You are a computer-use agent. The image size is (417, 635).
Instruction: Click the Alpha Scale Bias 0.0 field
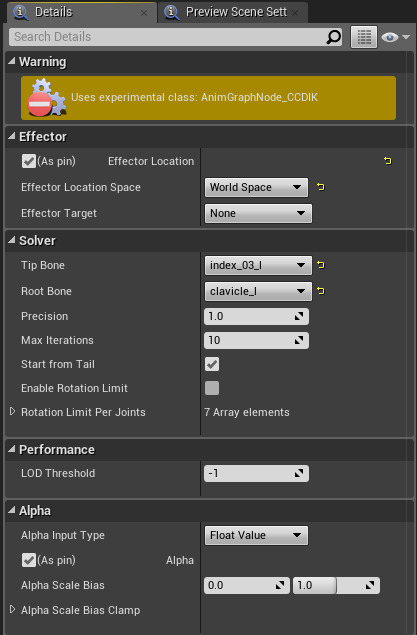pos(247,585)
